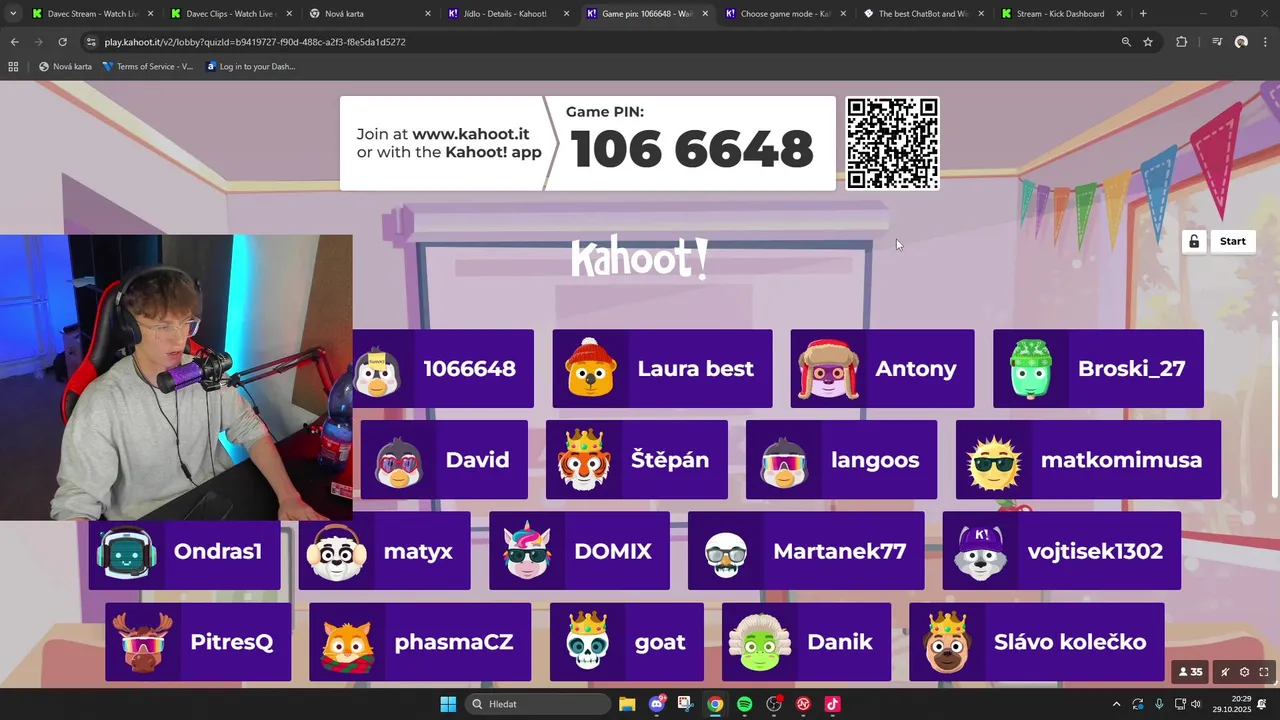Image resolution: width=1280 pixels, height=720 pixels.
Task: Open TikTok app from taskbar
Action: 832,704
